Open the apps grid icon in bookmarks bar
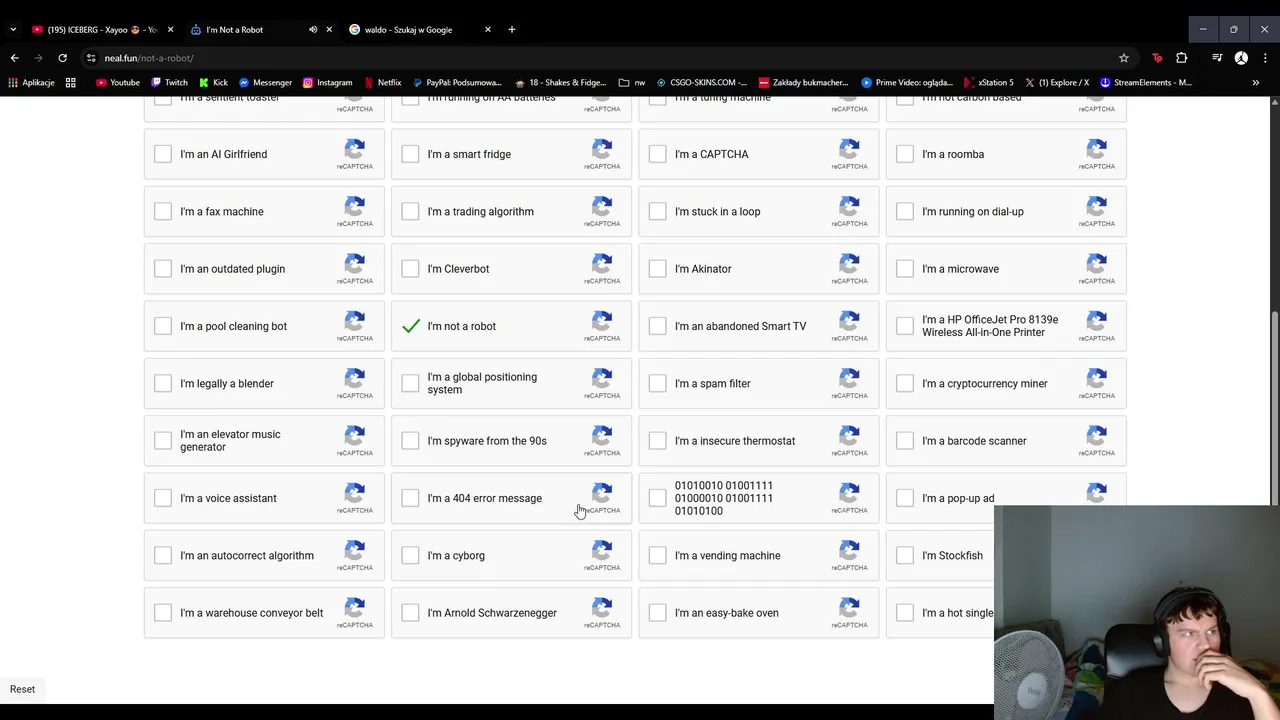Screen dimensions: 1280x720 (70, 83)
